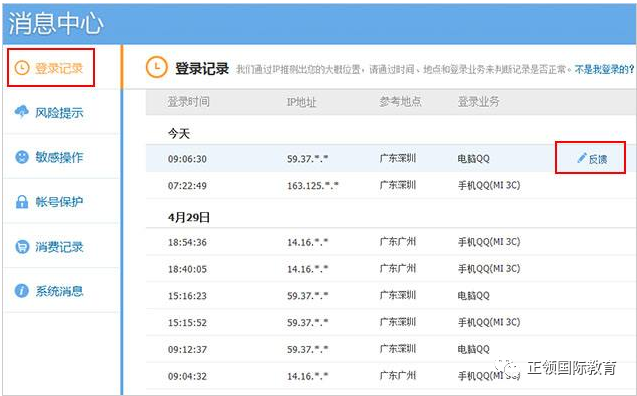
Task: Click 广东广州 in the 09:04:32 row
Action: click(x=398, y=375)
